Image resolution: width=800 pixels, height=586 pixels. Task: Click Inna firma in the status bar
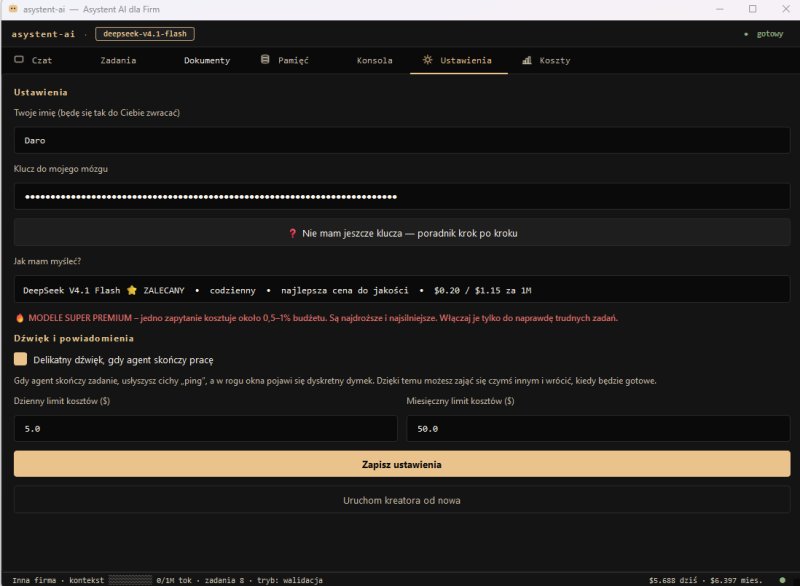34,580
